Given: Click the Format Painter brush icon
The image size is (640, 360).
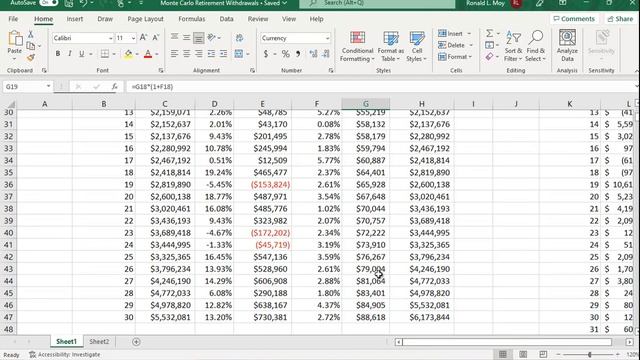Looking at the screenshot, I should (30, 58).
